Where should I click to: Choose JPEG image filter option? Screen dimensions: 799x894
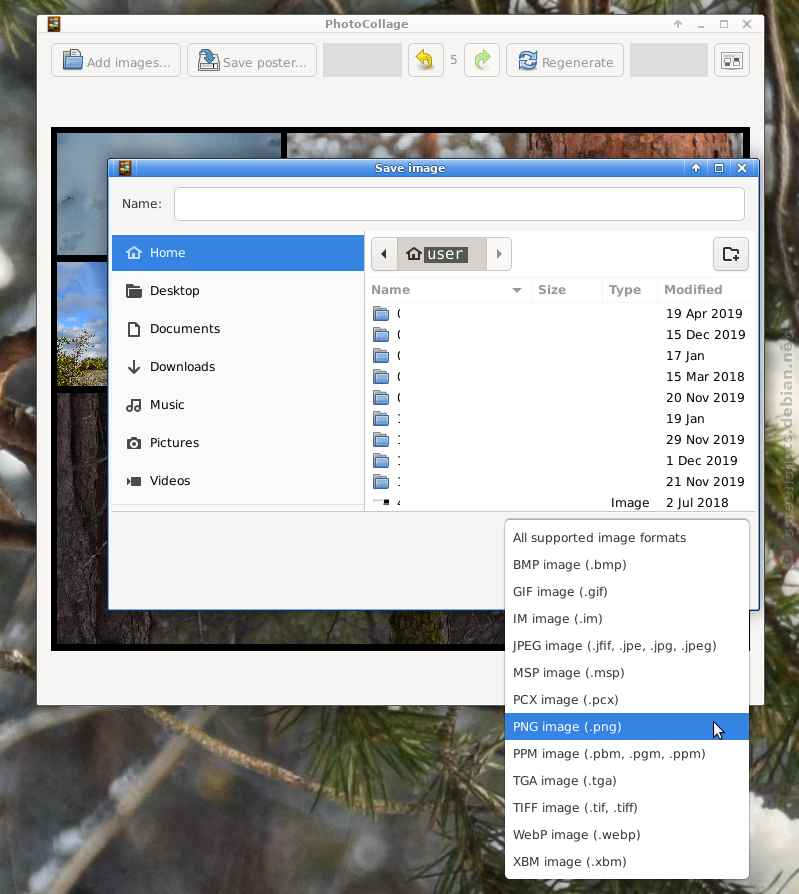(627, 646)
